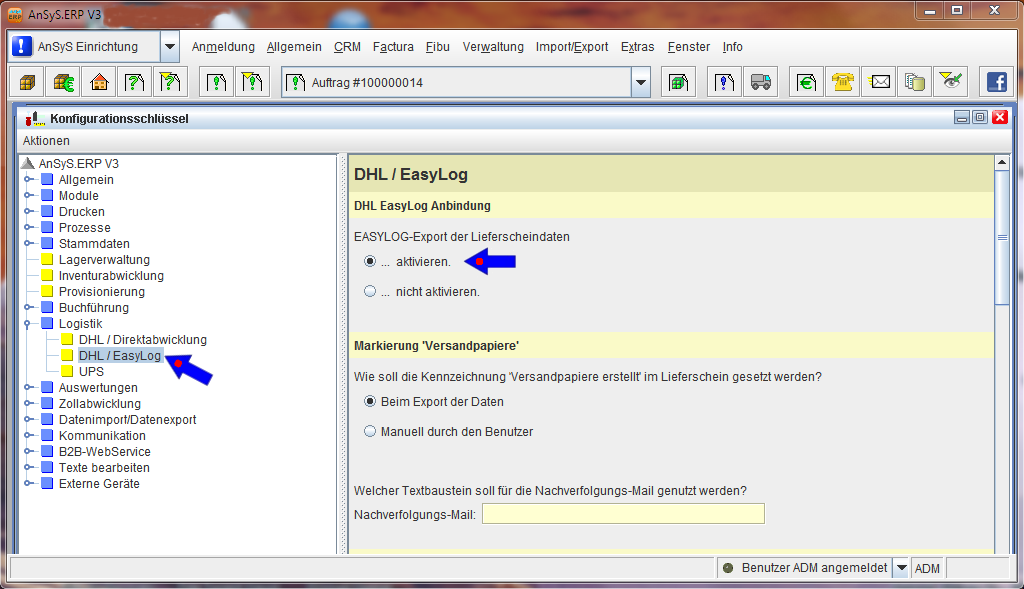This screenshot has width=1024, height=589.
Task: Click the green euro symbol toolbar icon
Action: click(x=806, y=82)
